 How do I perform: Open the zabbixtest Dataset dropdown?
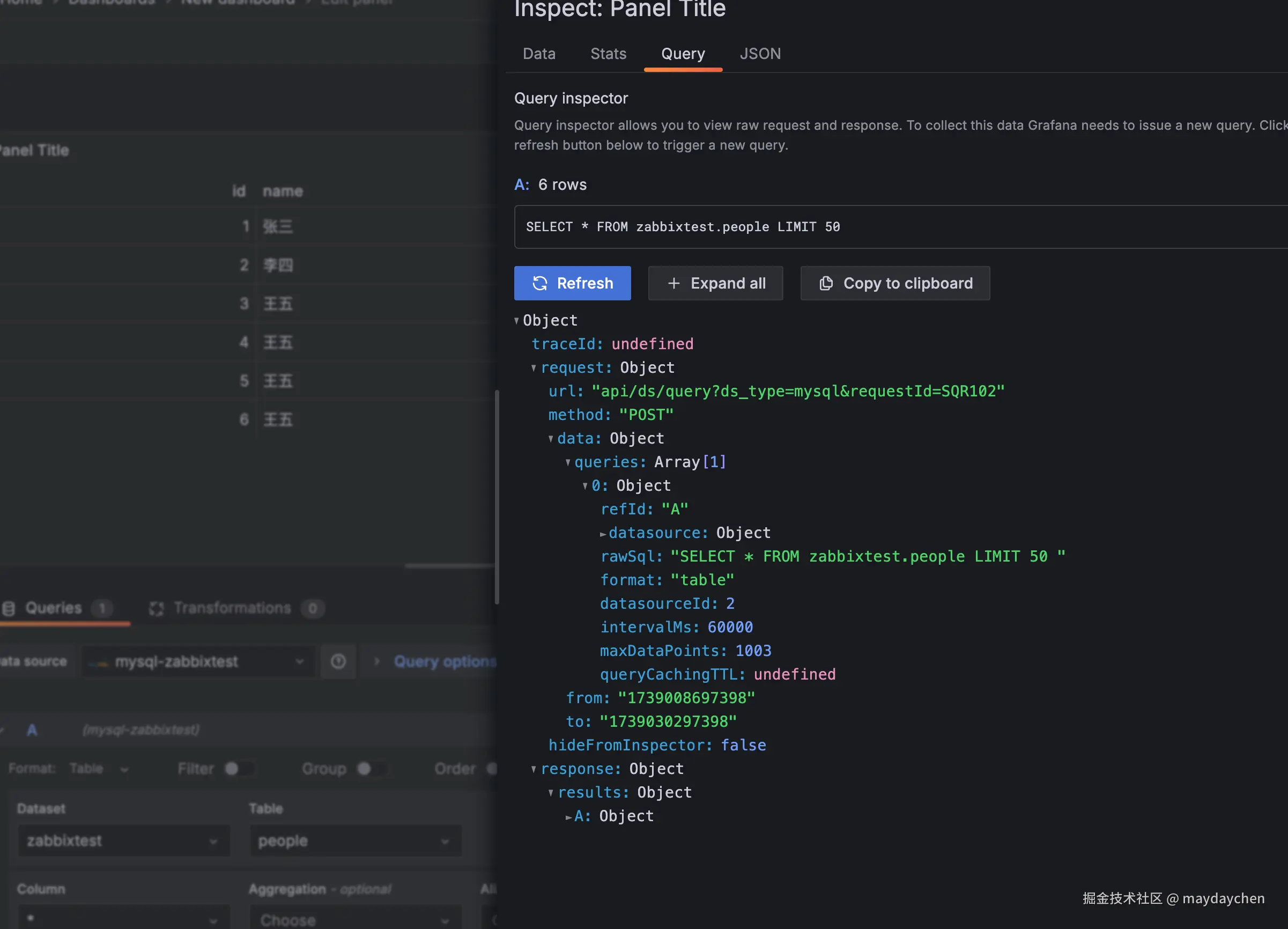(x=123, y=841)
